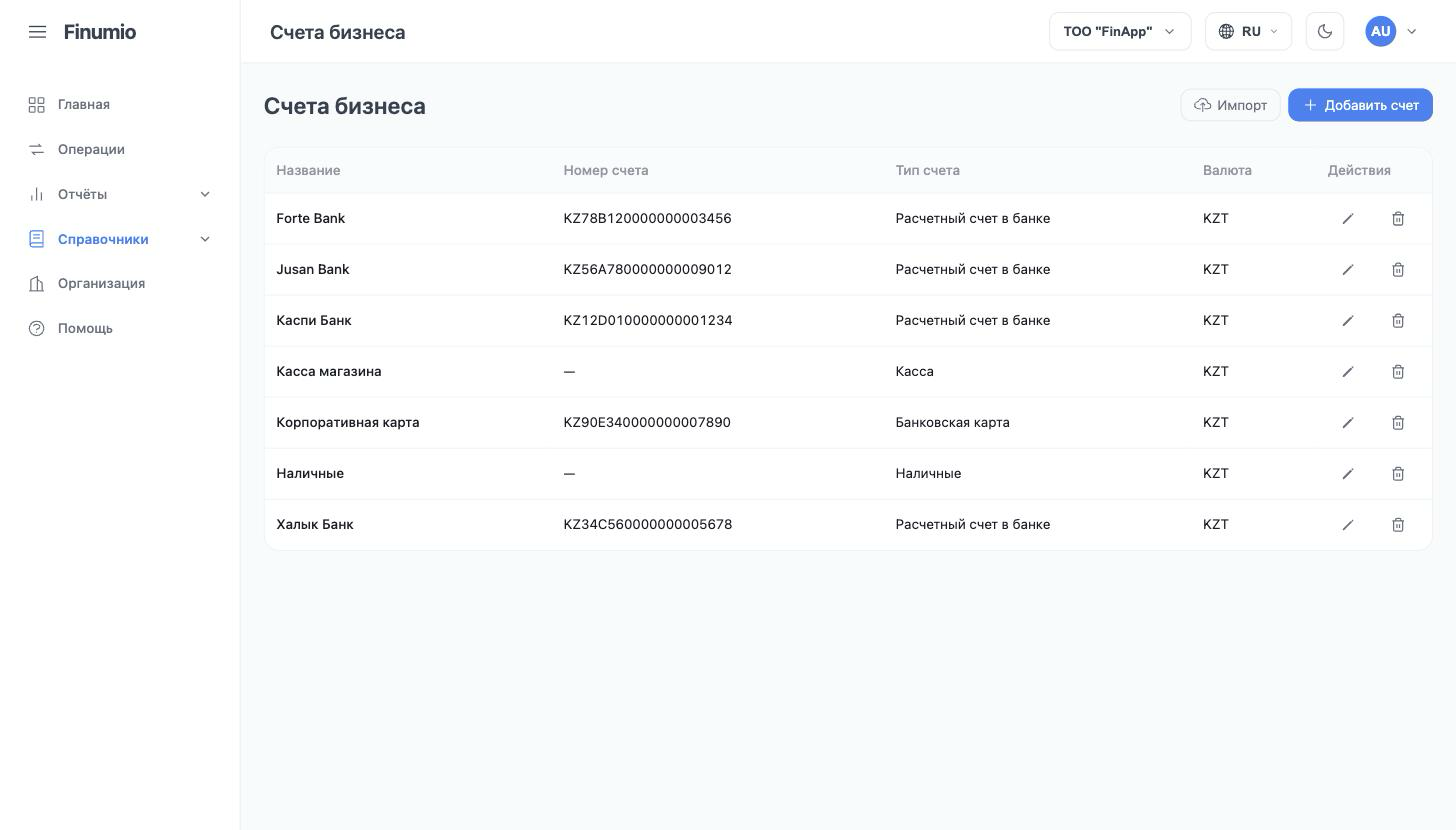Edit the Каспи Банк account
Image resolution: width=1456 pixels, height=830 pixels.
pos(1348,321)
